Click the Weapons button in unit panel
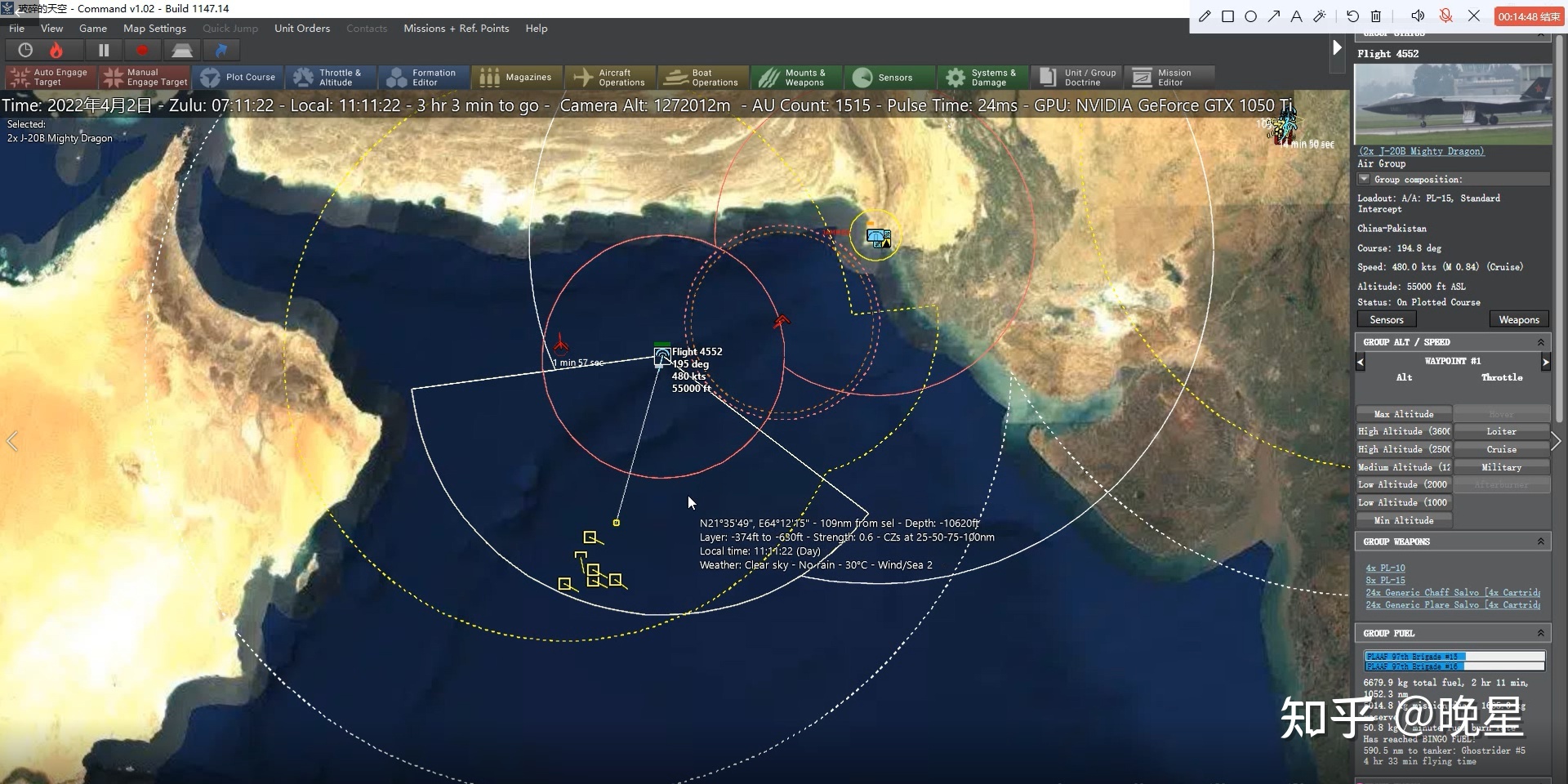The image size is (1568, 784). click(1518, 320)
